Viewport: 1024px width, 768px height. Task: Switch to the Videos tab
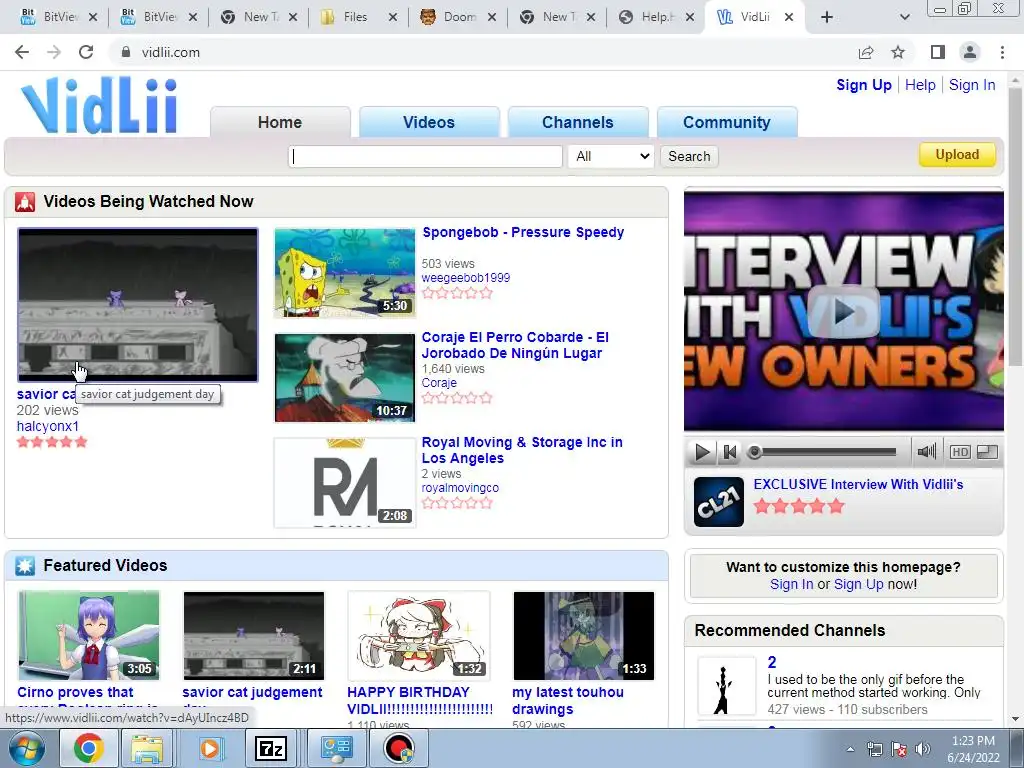(x=429, y=122)
